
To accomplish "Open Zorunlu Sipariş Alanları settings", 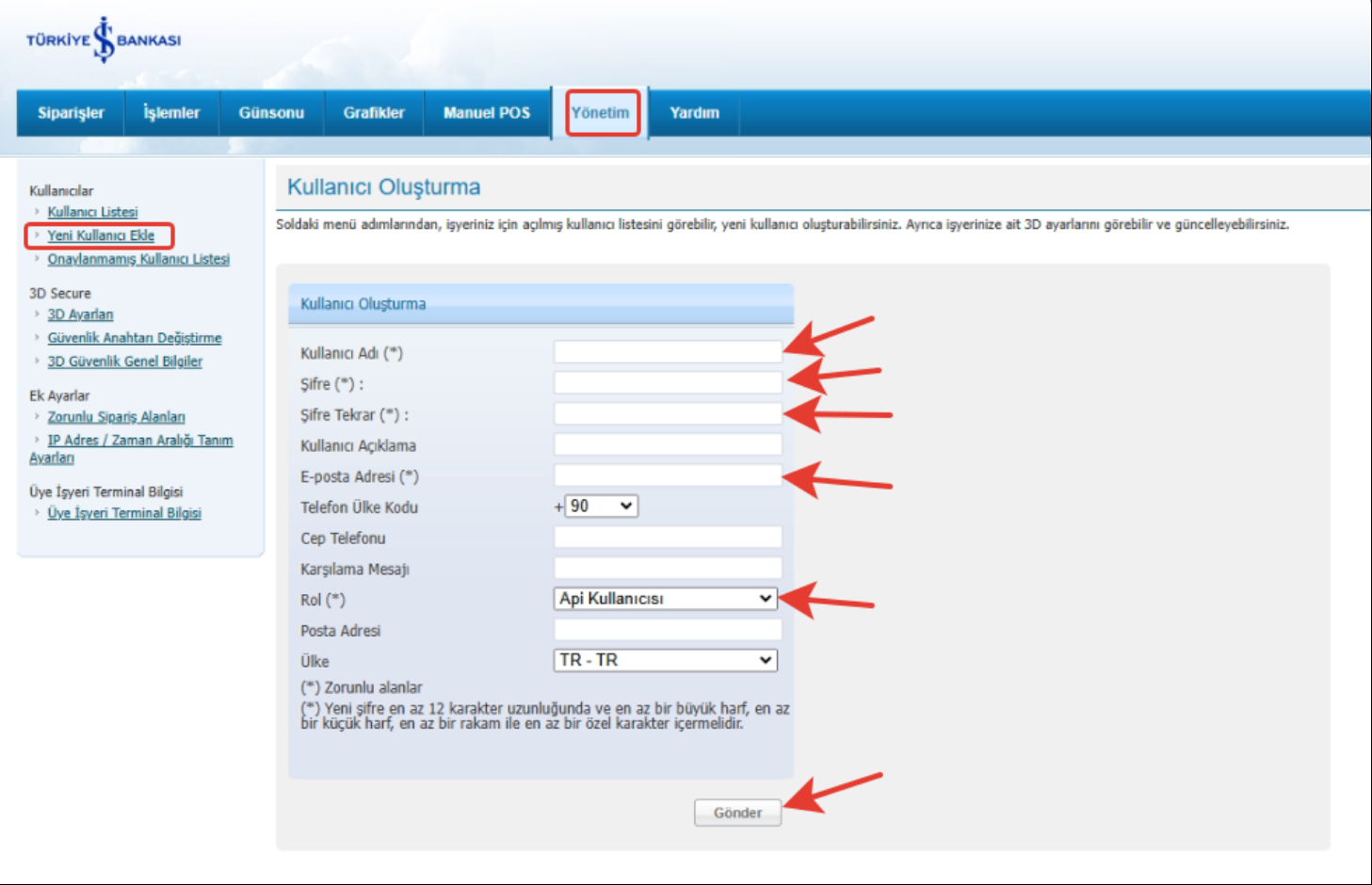I will (116, 417).
